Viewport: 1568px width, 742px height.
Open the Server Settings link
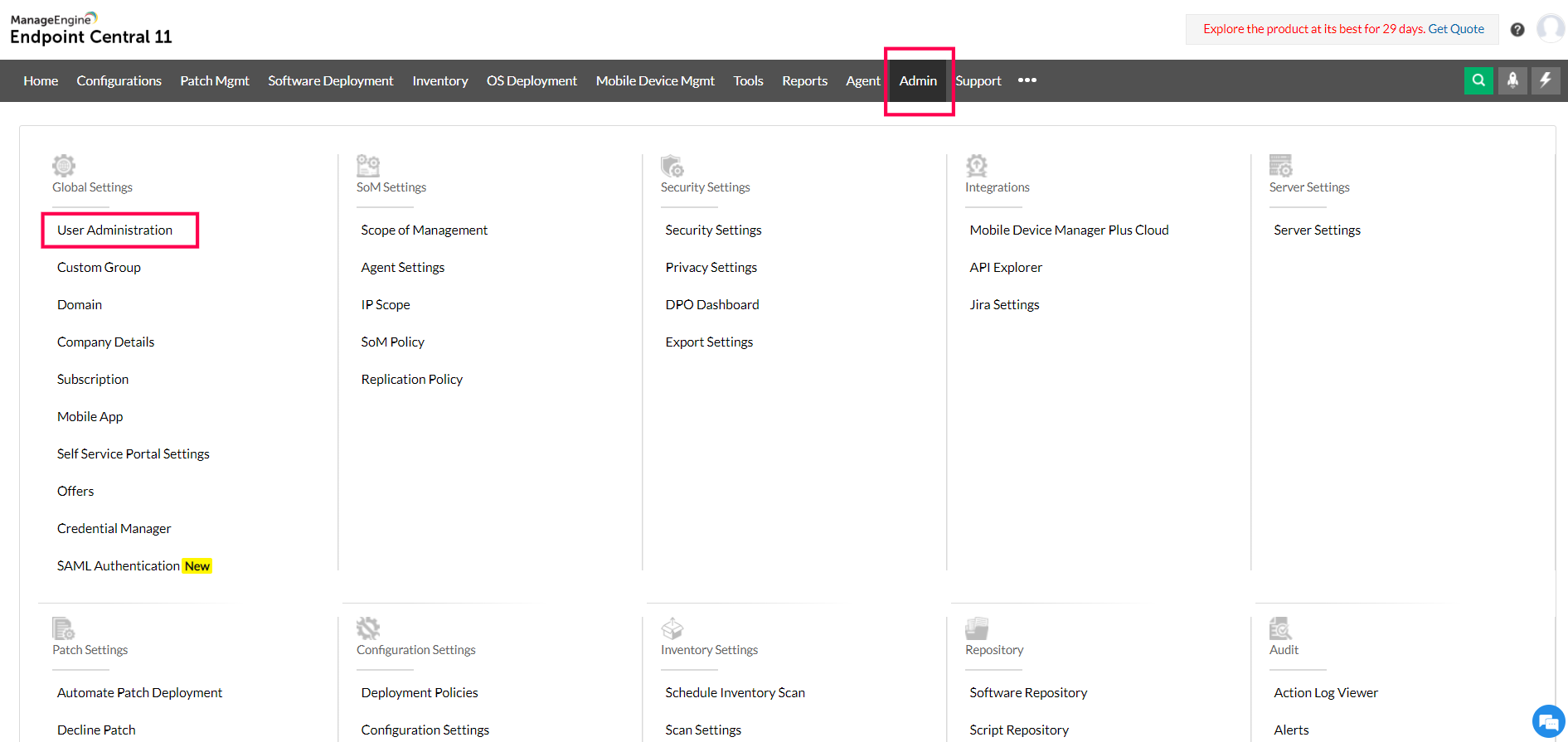(1318, 230)
